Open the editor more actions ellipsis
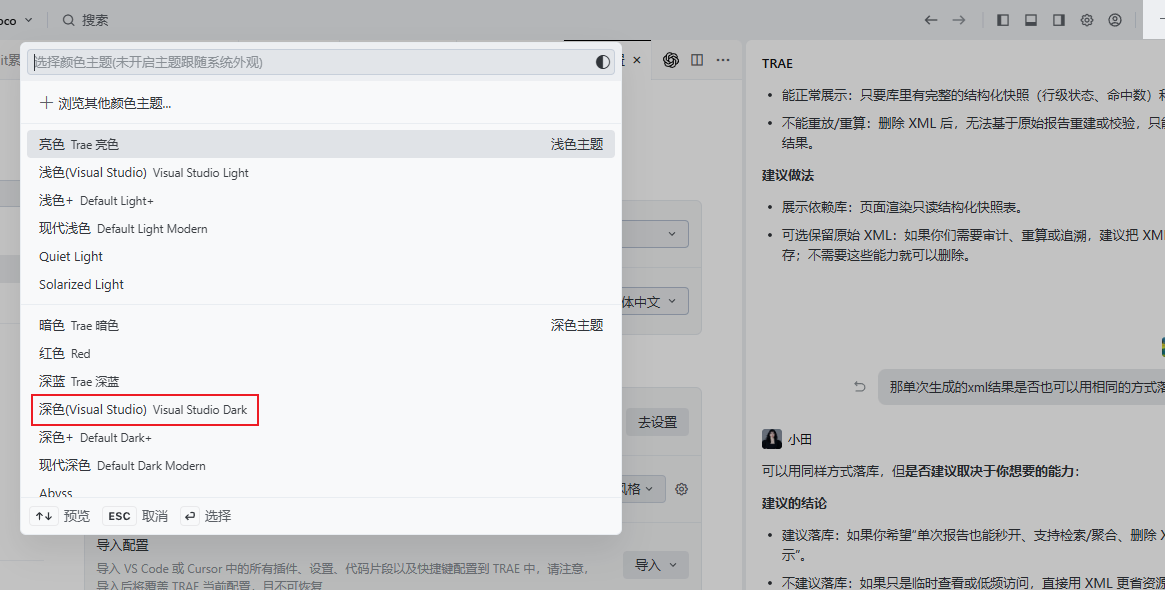The width and height of the screenshot is (1165, 590). (x=723, y=60)
